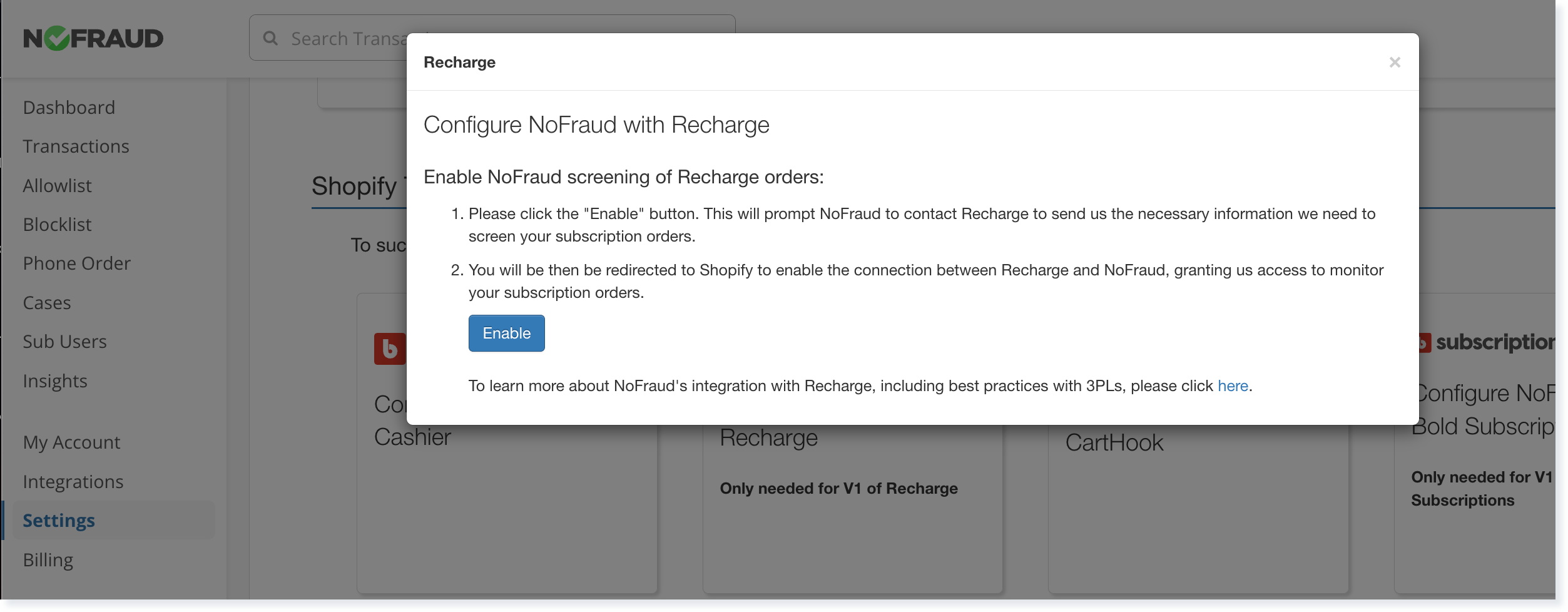Click the Search Transactions input field
This screenshot has height=612, width=1568.
coord(438,38)
